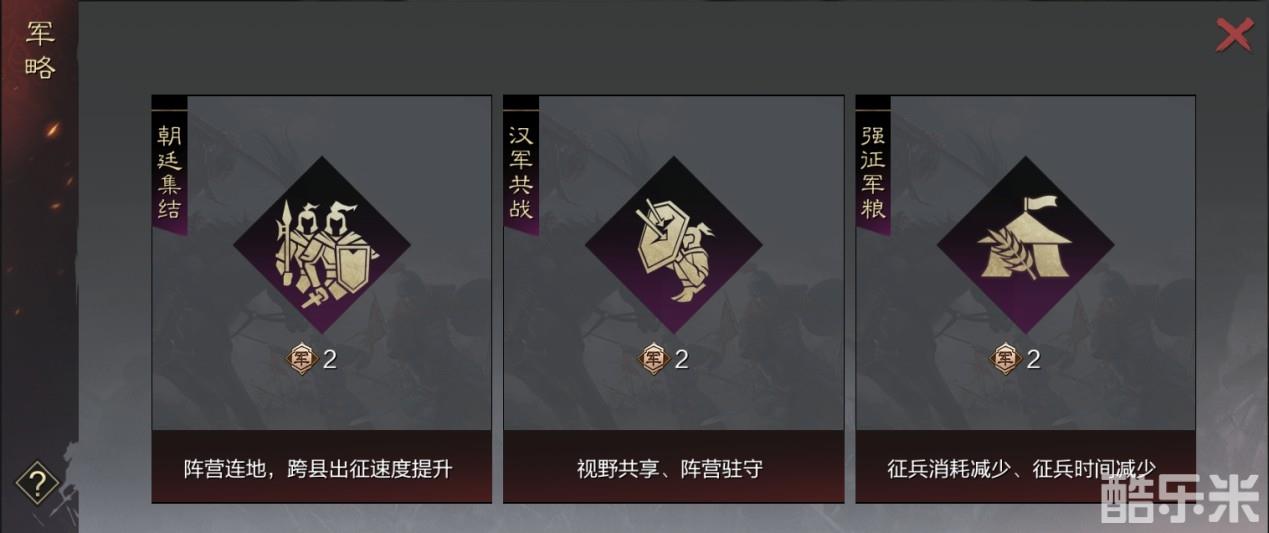Click description 征兵消耗减少、征兵时间减少
The image size is (1269, 533).
point(1021,468)
